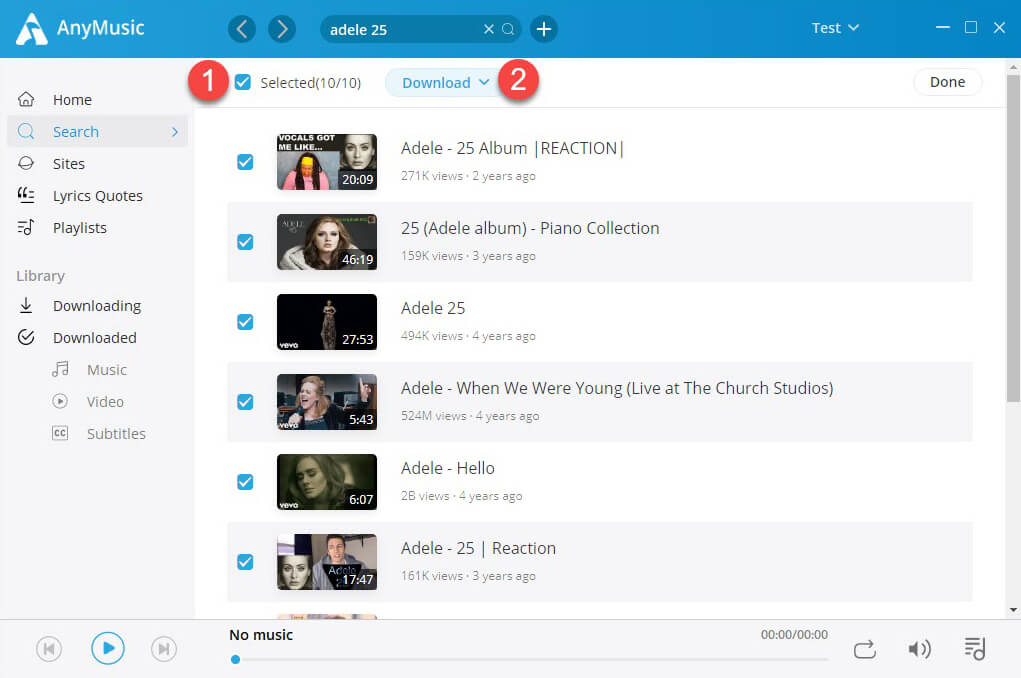
Task: Expand the Search item chevron
Action: (175, 132)
